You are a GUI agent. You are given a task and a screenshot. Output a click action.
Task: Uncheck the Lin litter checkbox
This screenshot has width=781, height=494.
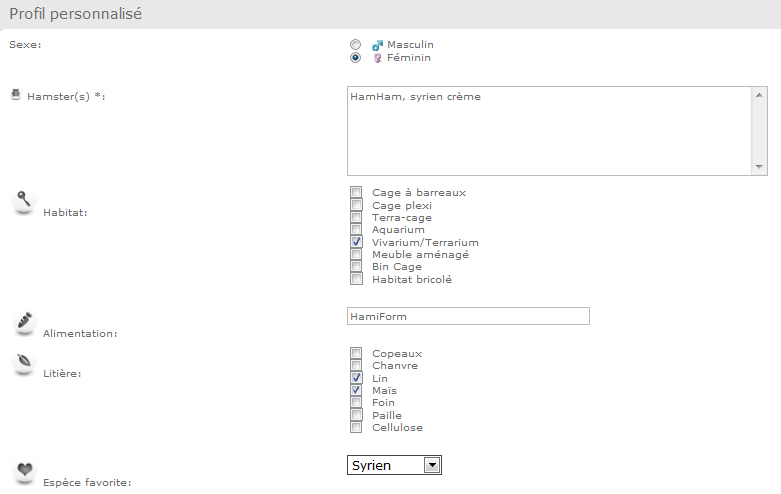(356, 378)
